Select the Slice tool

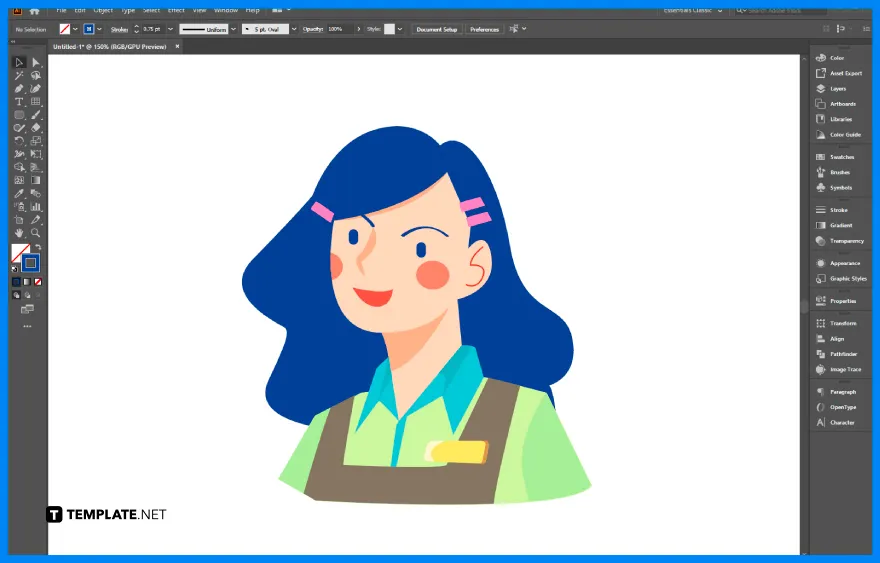point(36,220)
